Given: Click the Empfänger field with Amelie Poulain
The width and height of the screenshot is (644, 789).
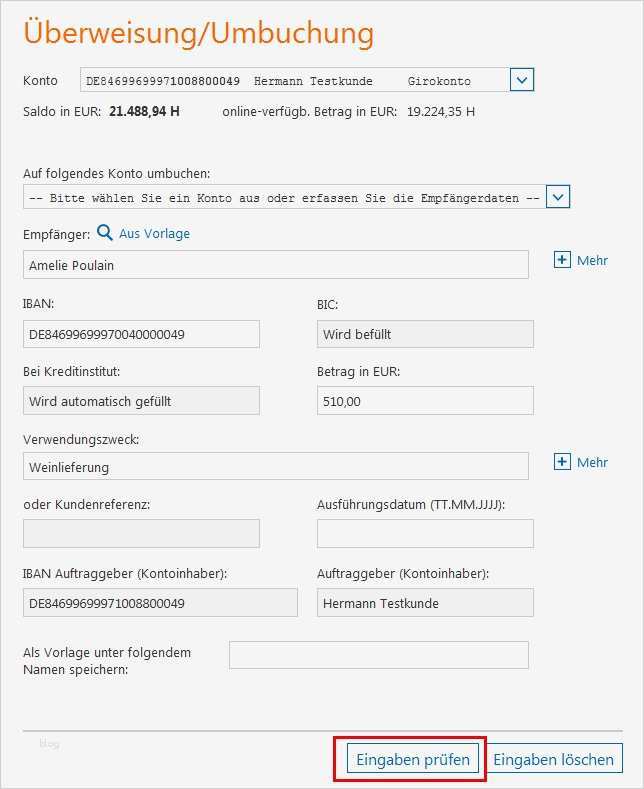Looking at the screenshot, I should pyautogui.click(x=275, y=265).
